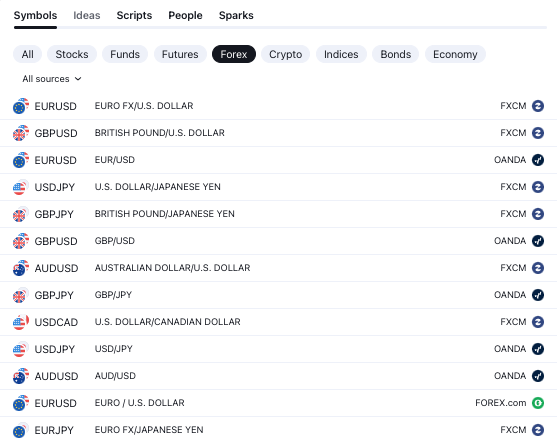This screenshot has height=441, width=557.
Task: Click the US/Canada flag icon in the USDCAD row
Action: click(21, 322)
